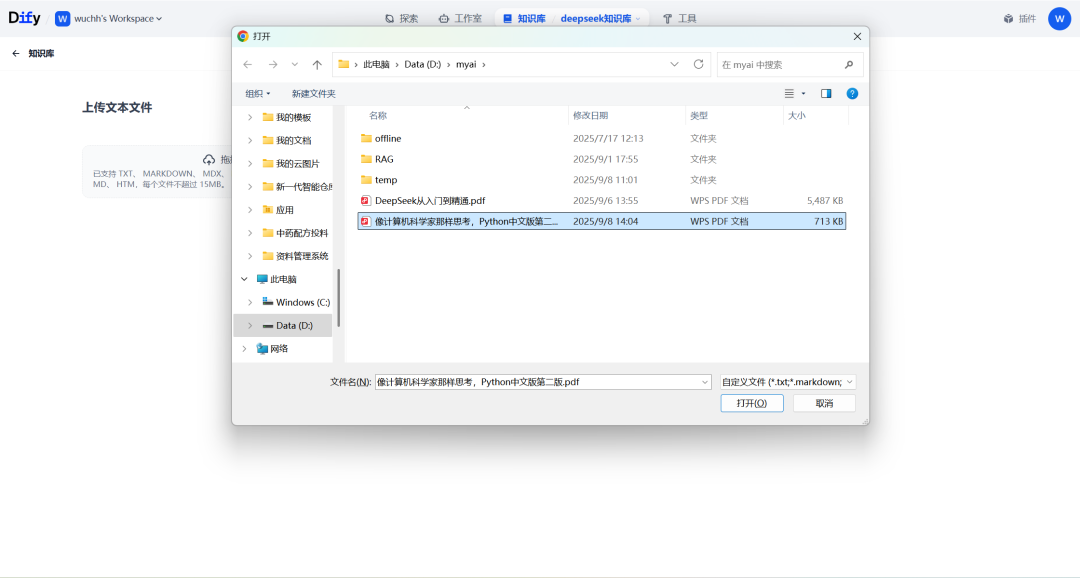Viewport: 1080px width, 578px height.
Task: Refresh the myai folder listing
Action: pyautogui.click(x=698, y=64)
